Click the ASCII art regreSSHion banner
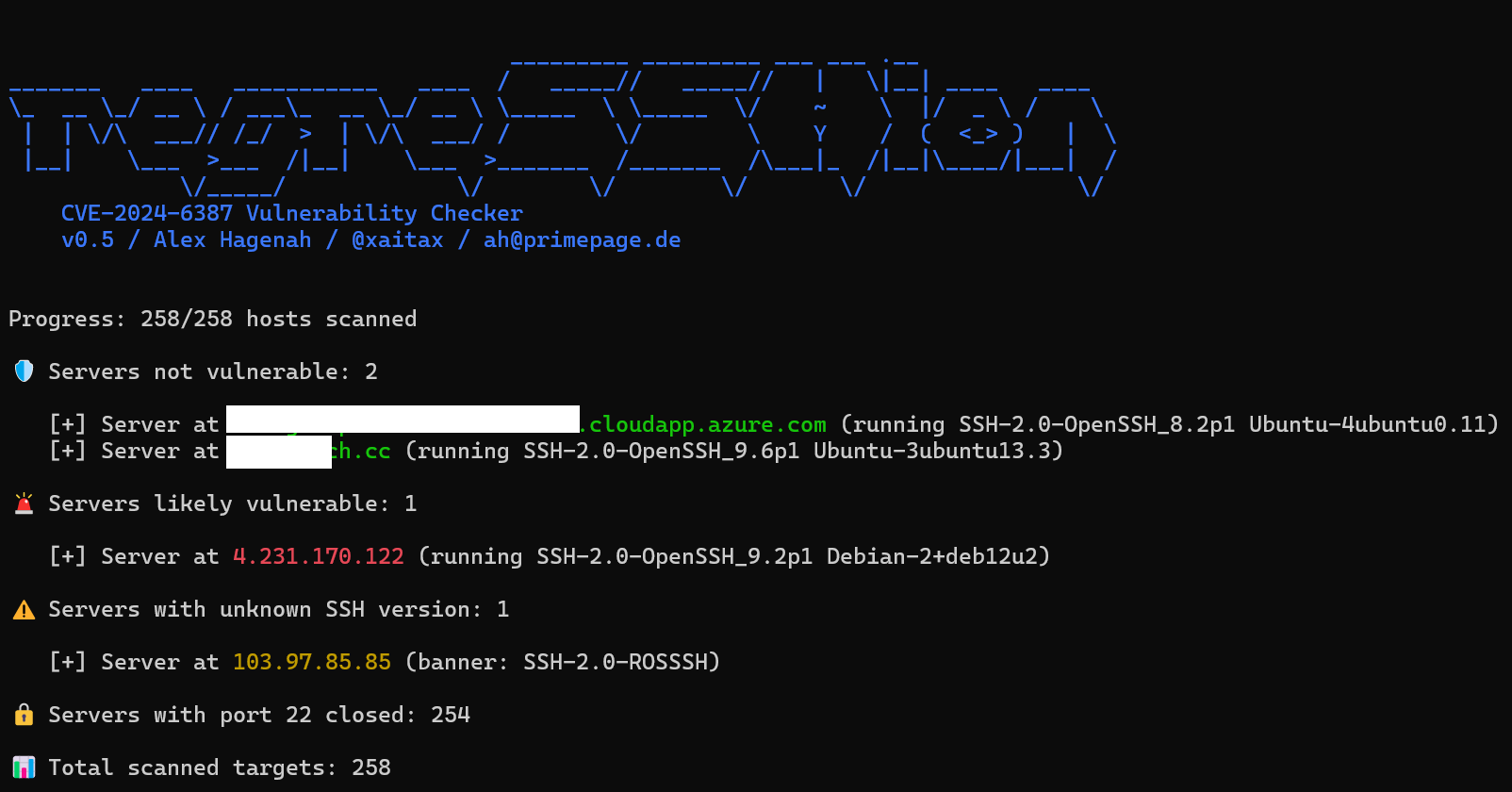 coord(563,126)
